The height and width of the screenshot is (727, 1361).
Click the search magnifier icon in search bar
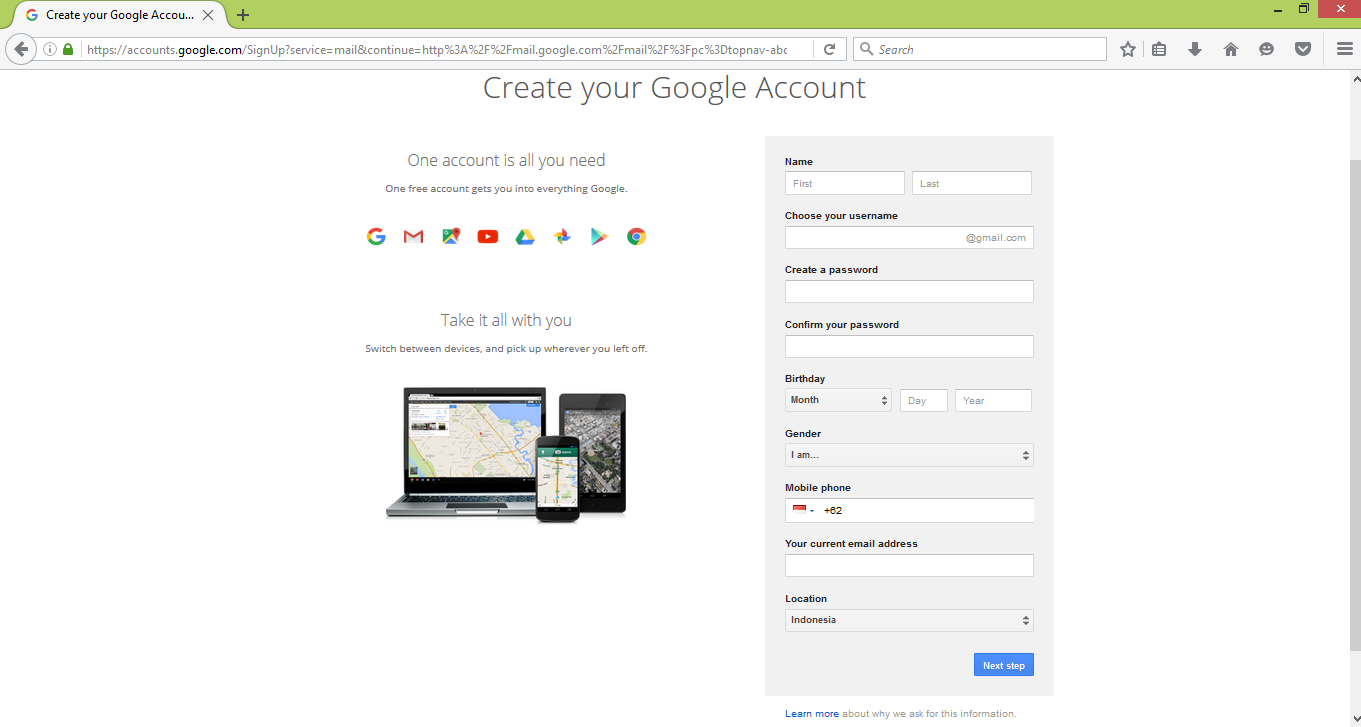(x=866, y=49)
